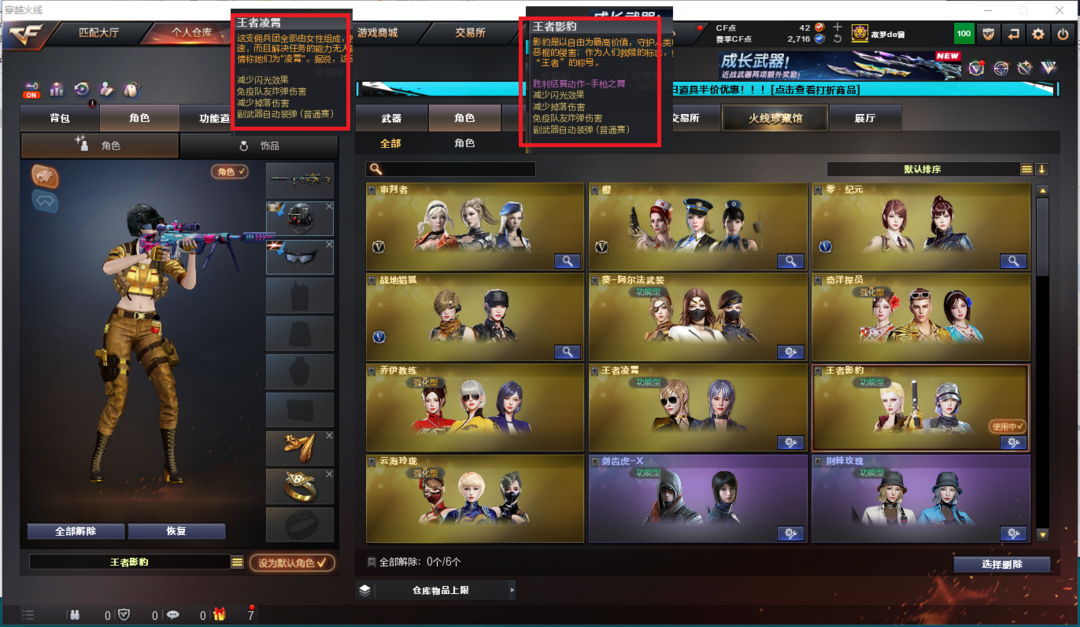Click the gold ring accessory slot
Viewport: 1080px width, 627px height.
[x=300, y=486]
